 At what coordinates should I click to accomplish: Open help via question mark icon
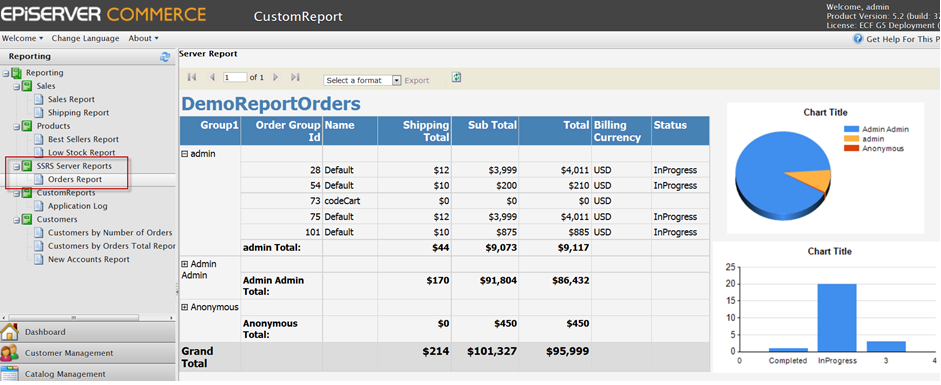[858, 39]
